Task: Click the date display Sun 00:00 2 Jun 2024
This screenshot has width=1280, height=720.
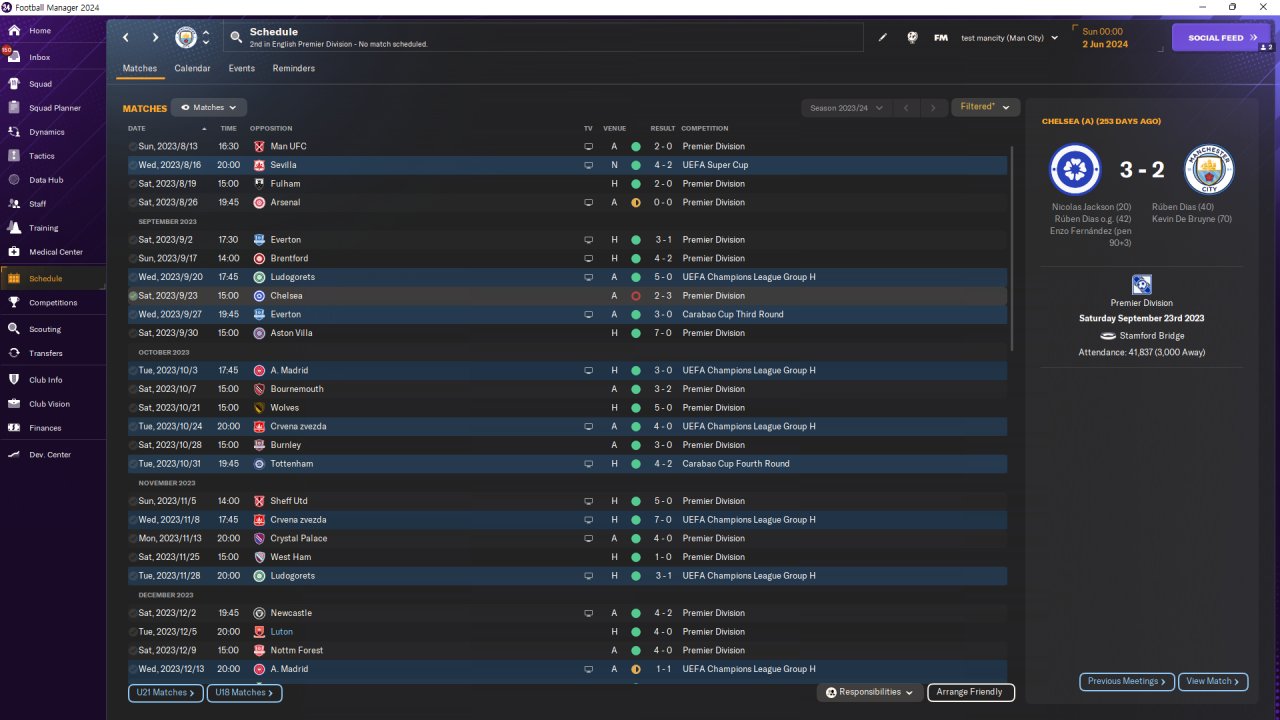Action: pos(1105,38)
